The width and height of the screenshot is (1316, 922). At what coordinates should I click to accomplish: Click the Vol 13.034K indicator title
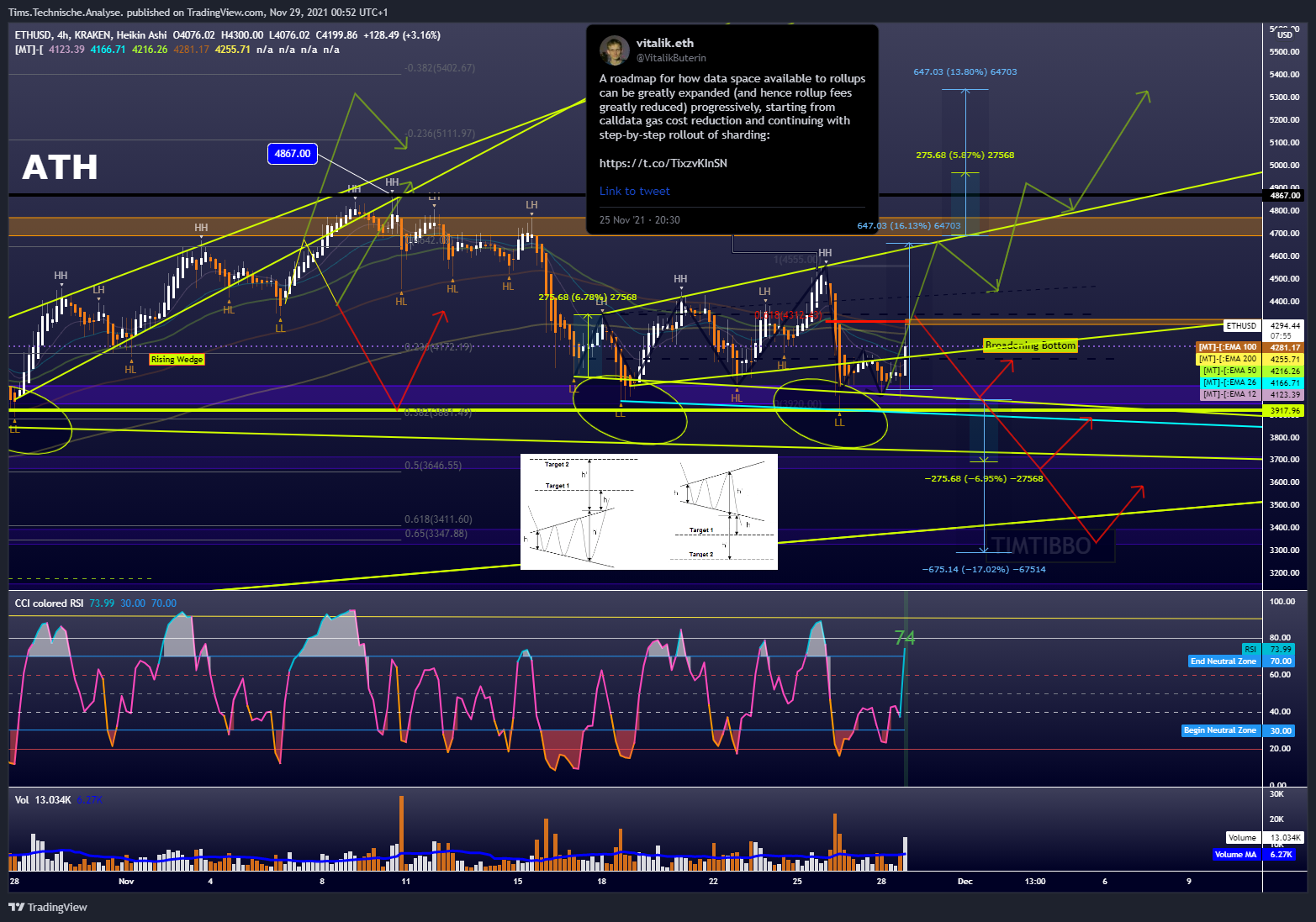(x=43, y=800)
